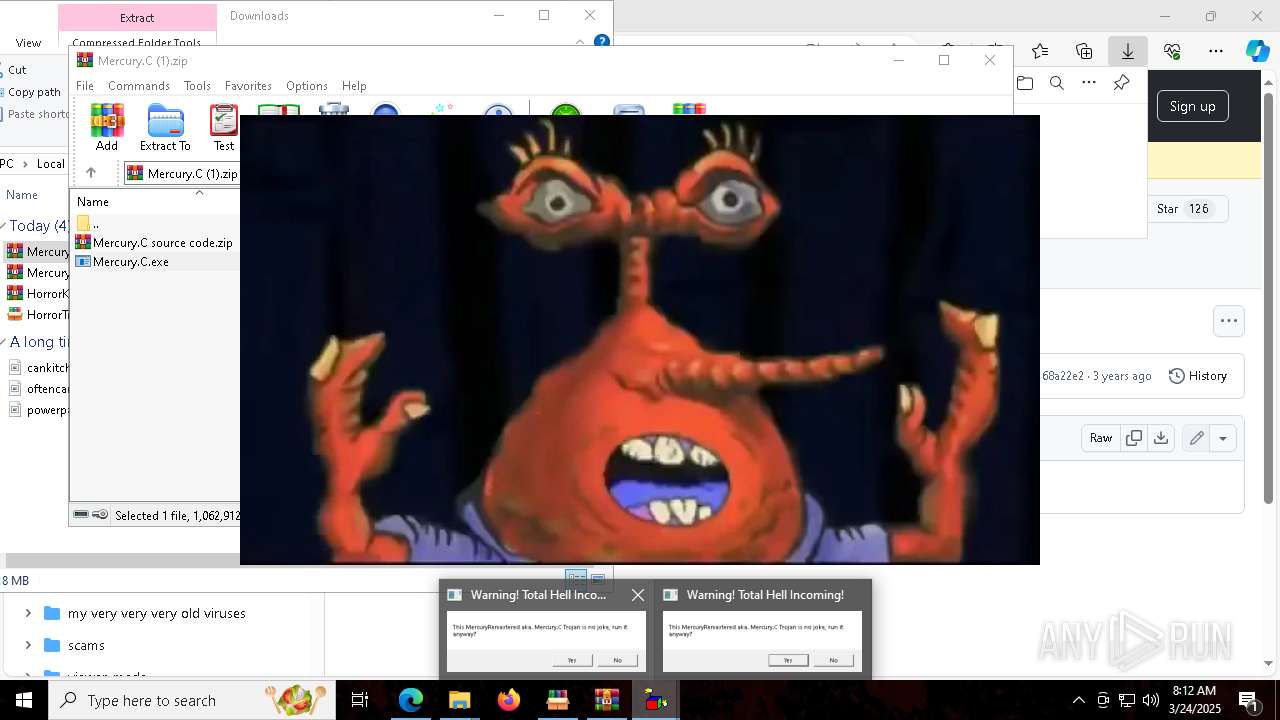Open Task View on taskbar
The width and height of the screenshot is (1280, 720).
pyautogui.click(x=360, y=700)
